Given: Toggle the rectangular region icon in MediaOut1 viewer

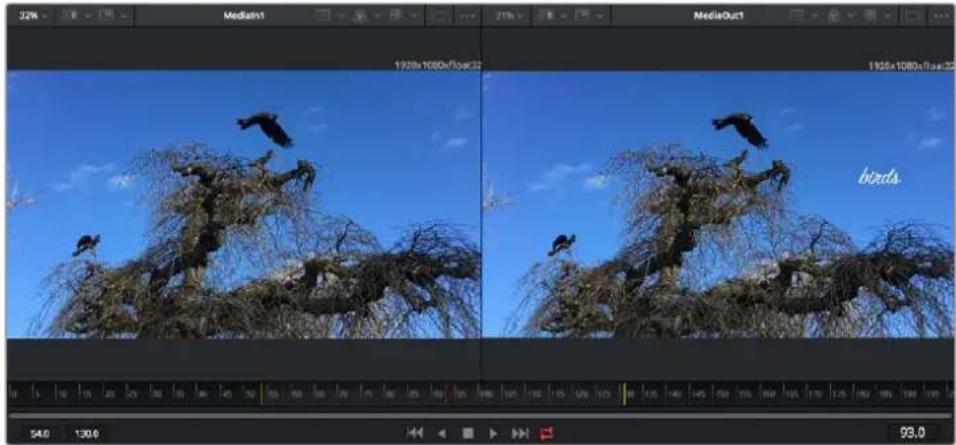Looking at the screenshot, I should pos(912,16).
